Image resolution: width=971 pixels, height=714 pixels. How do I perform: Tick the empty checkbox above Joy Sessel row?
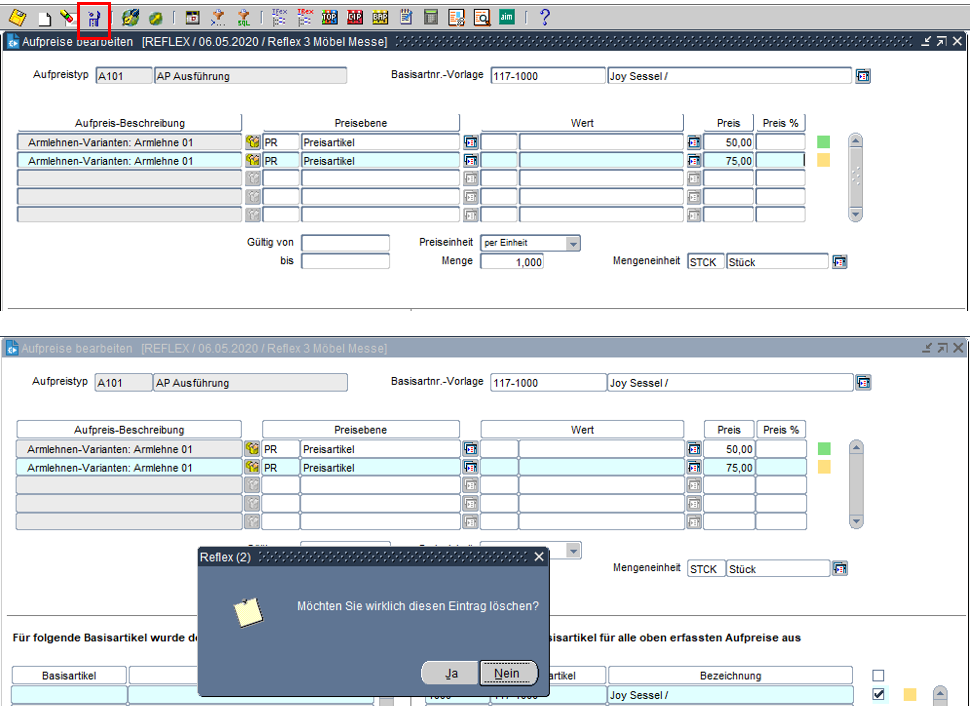[x=879, y=676]
